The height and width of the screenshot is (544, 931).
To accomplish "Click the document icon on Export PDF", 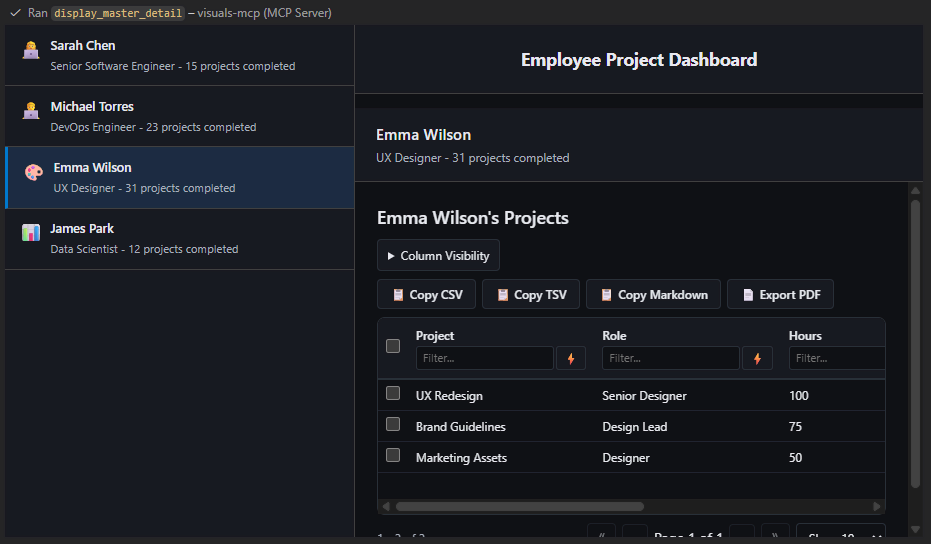I will coord(748,295).
